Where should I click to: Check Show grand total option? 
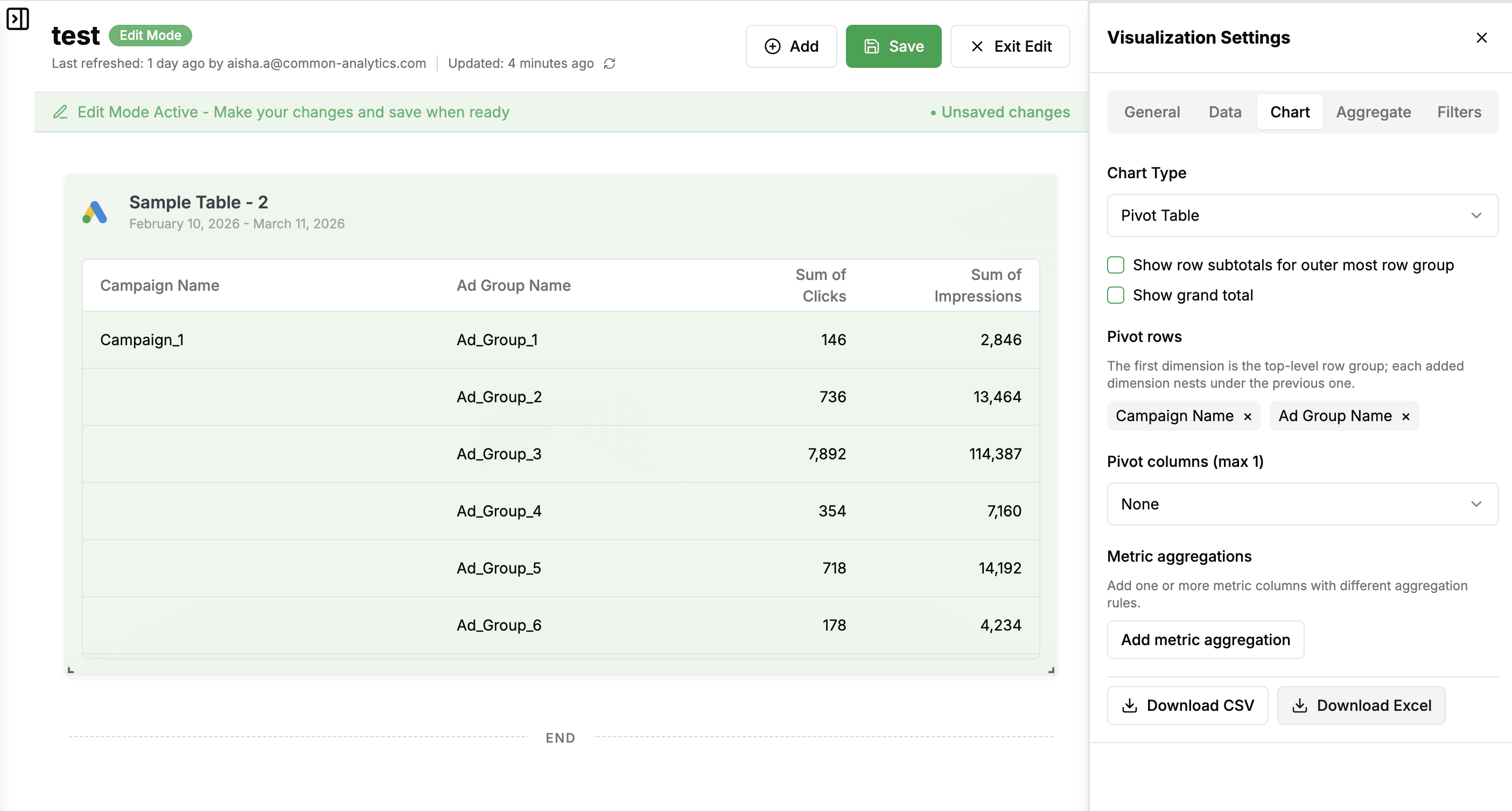point(1115,295)
